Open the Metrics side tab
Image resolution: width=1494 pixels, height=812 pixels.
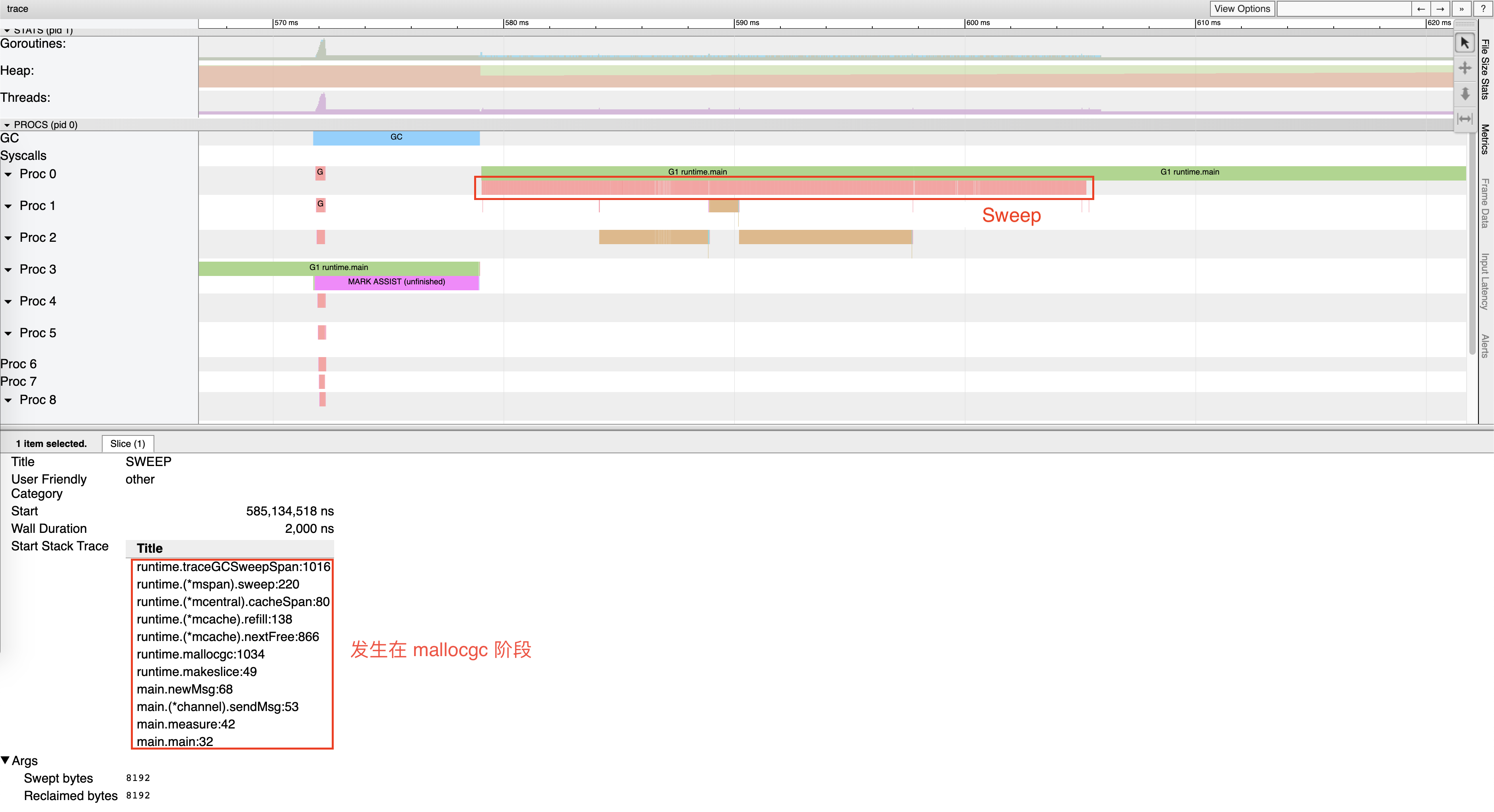tap(1485, 139)
